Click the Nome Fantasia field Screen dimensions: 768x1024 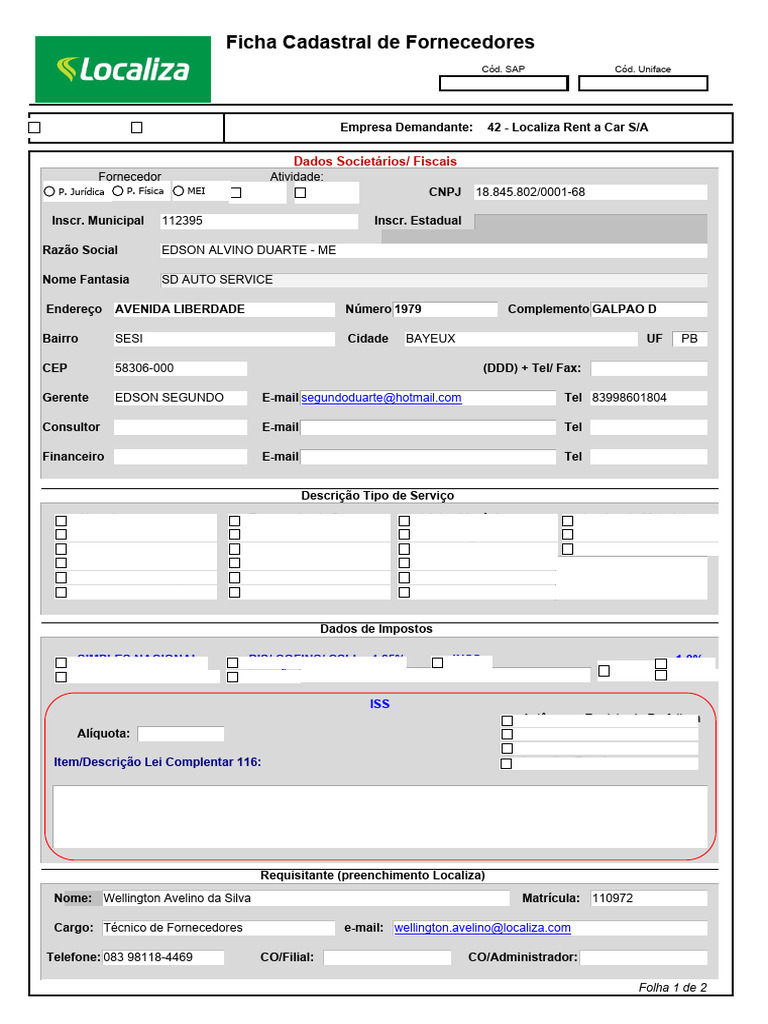pyautogui.click(x=434, y=280)
